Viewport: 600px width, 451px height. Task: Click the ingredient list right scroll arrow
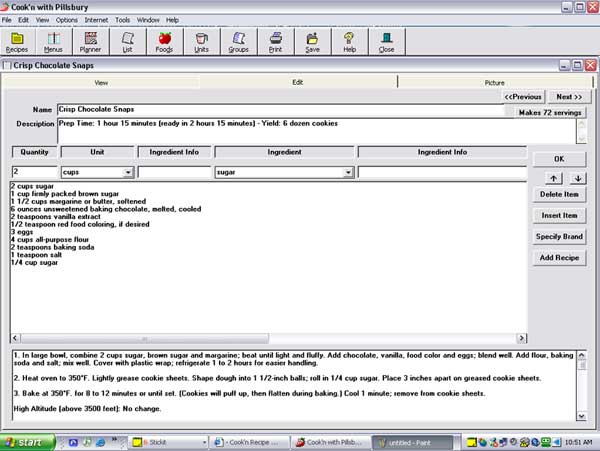point(521,338)
